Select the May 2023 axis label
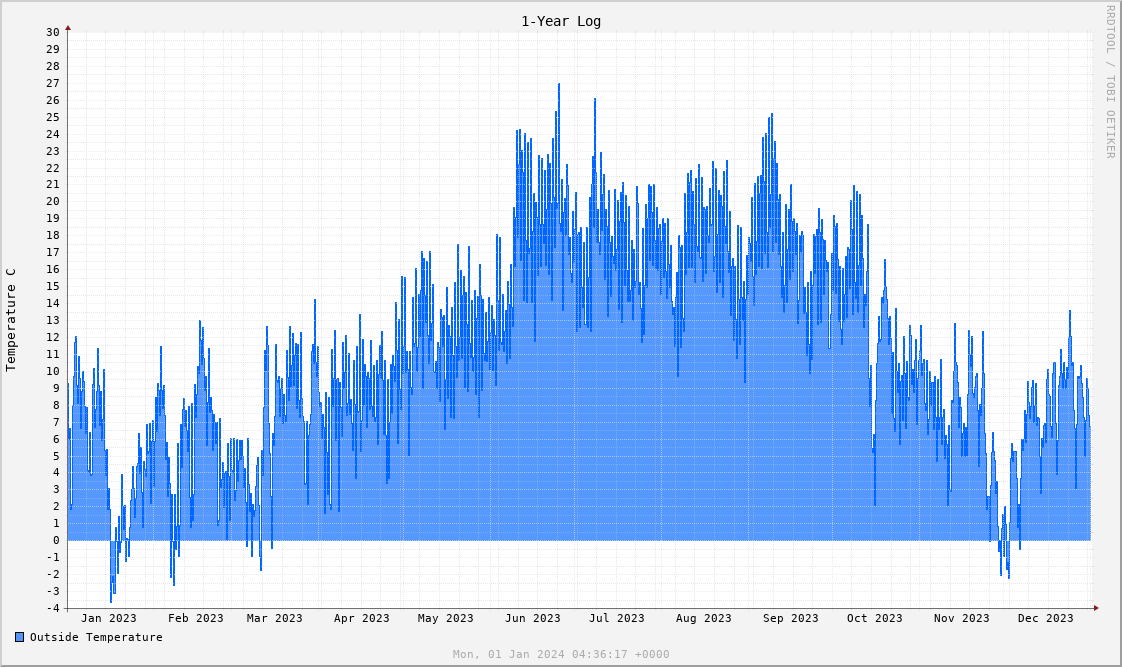 [445, 618]
